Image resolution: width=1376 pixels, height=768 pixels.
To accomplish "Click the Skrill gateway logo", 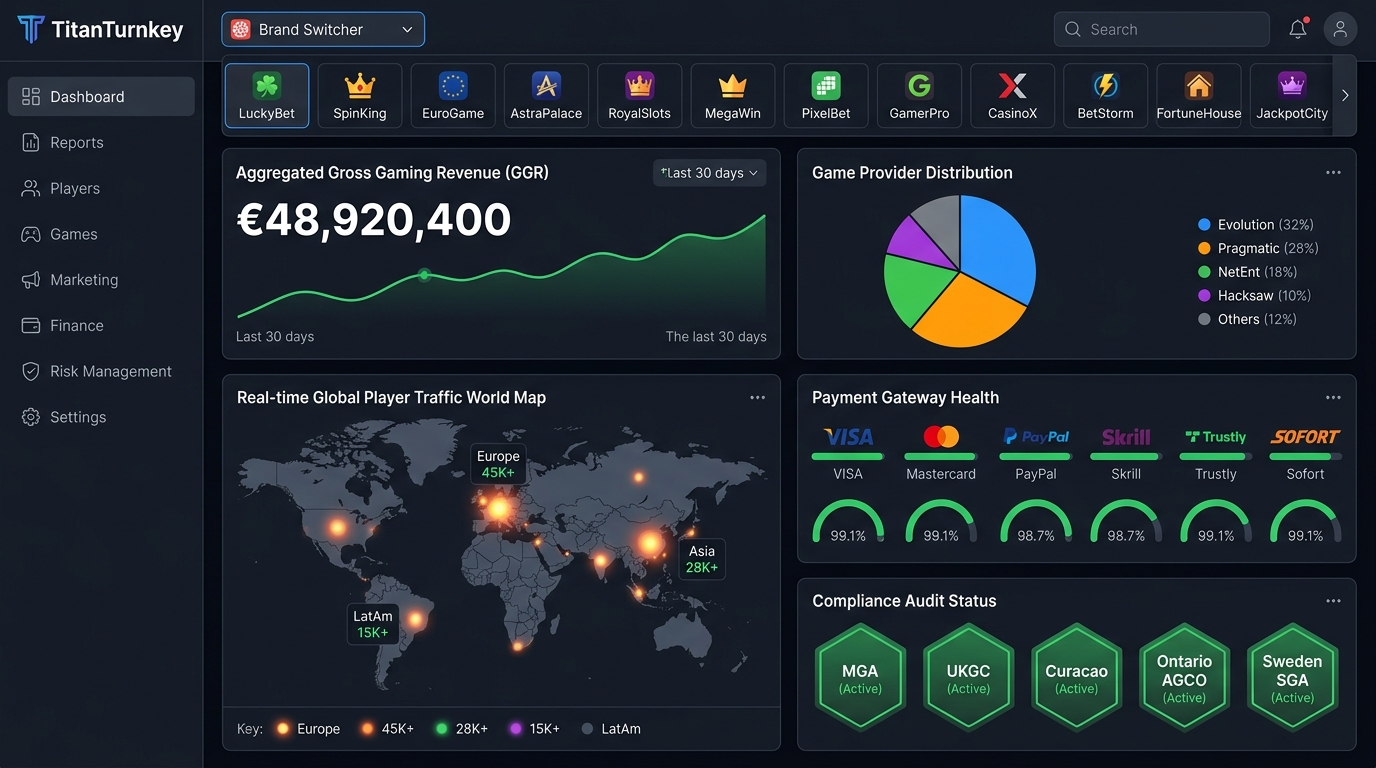I will coord(1126,437).
